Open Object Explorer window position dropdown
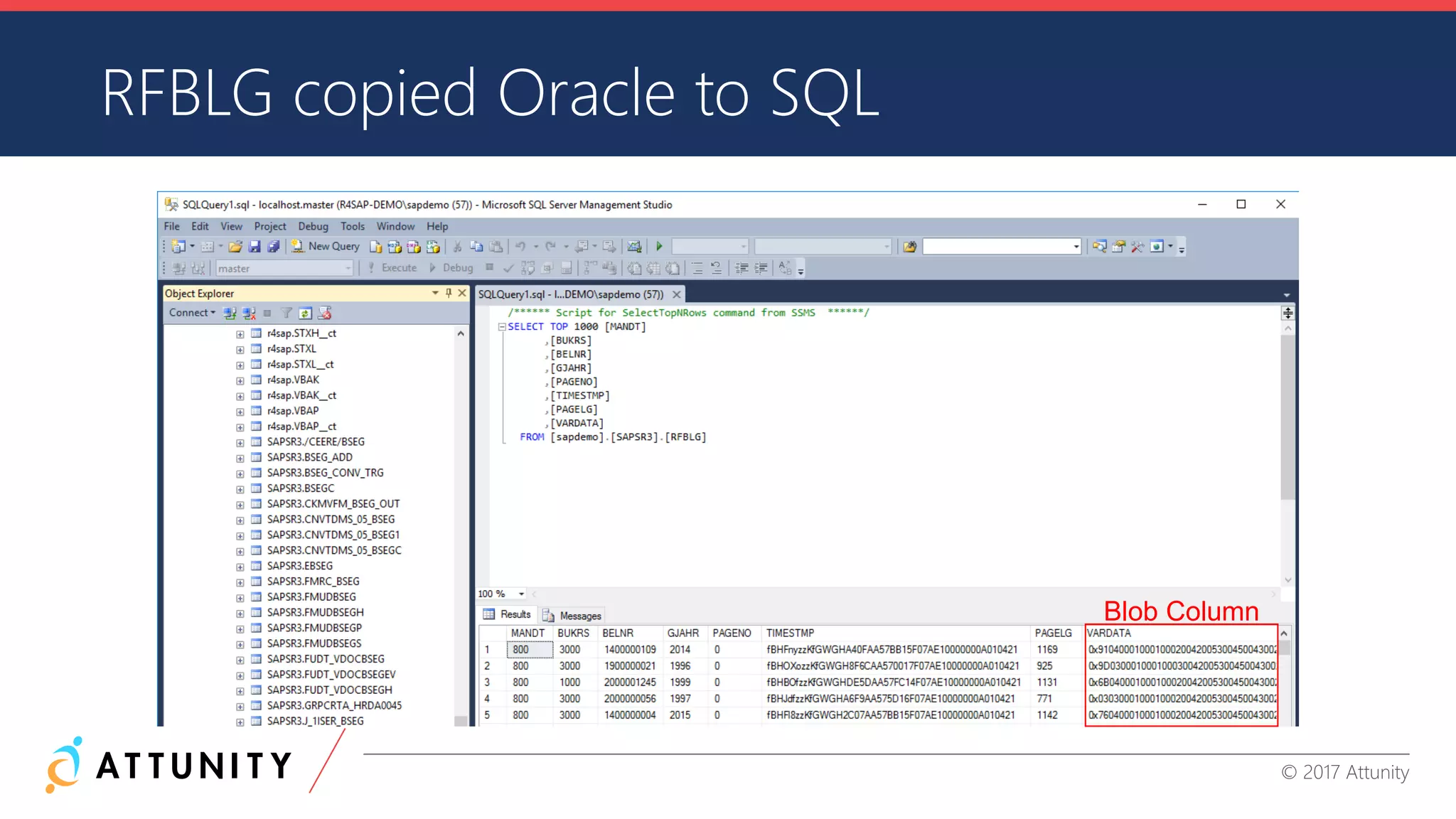1456x819 pixels. (435, 293)
